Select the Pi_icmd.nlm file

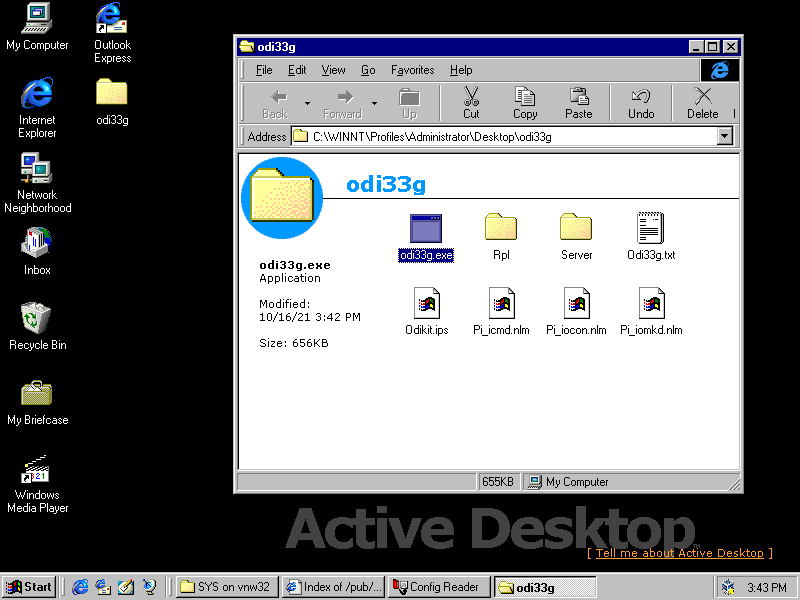501,312
